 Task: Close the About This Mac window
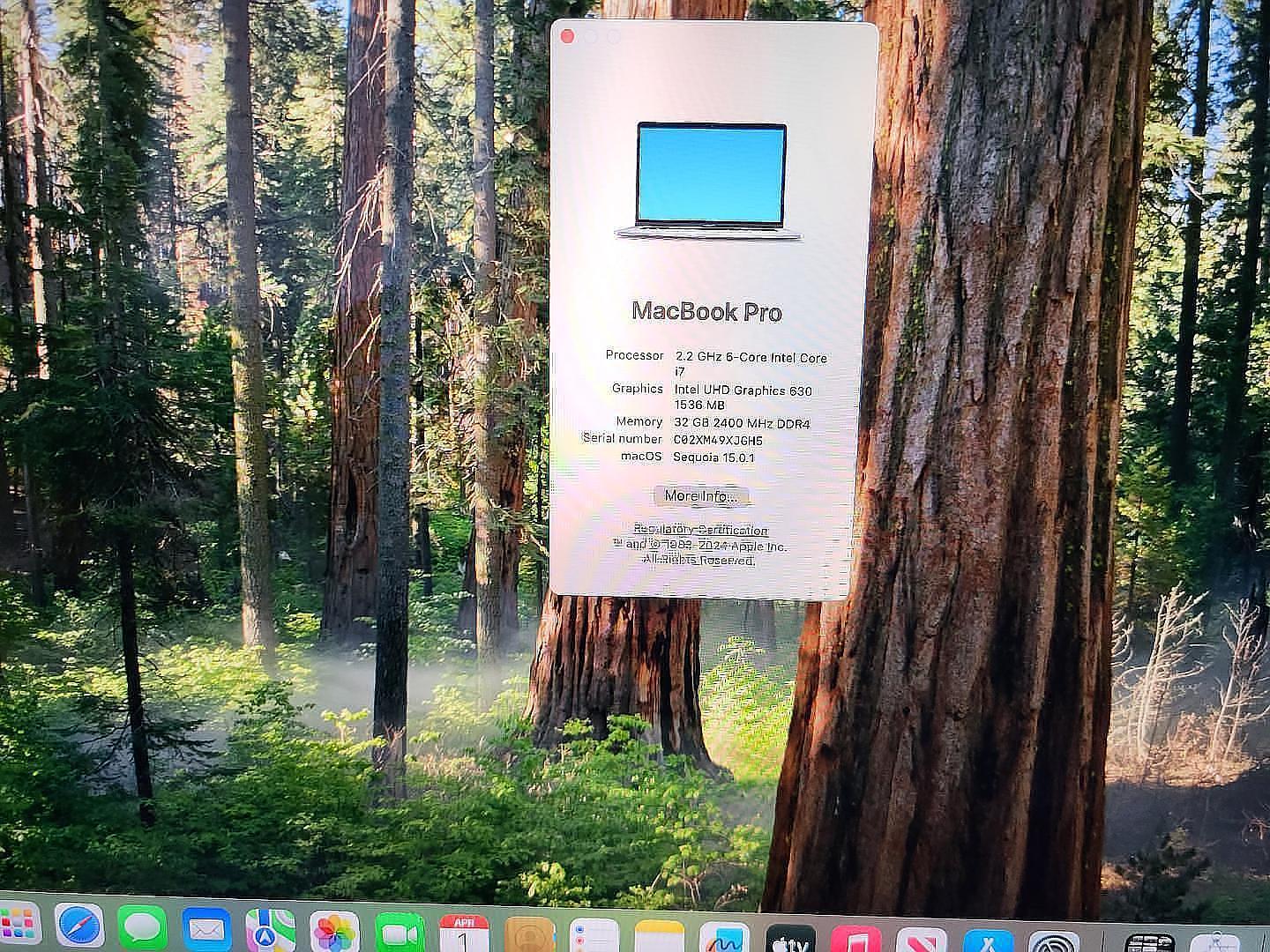[x=568, y=36]
